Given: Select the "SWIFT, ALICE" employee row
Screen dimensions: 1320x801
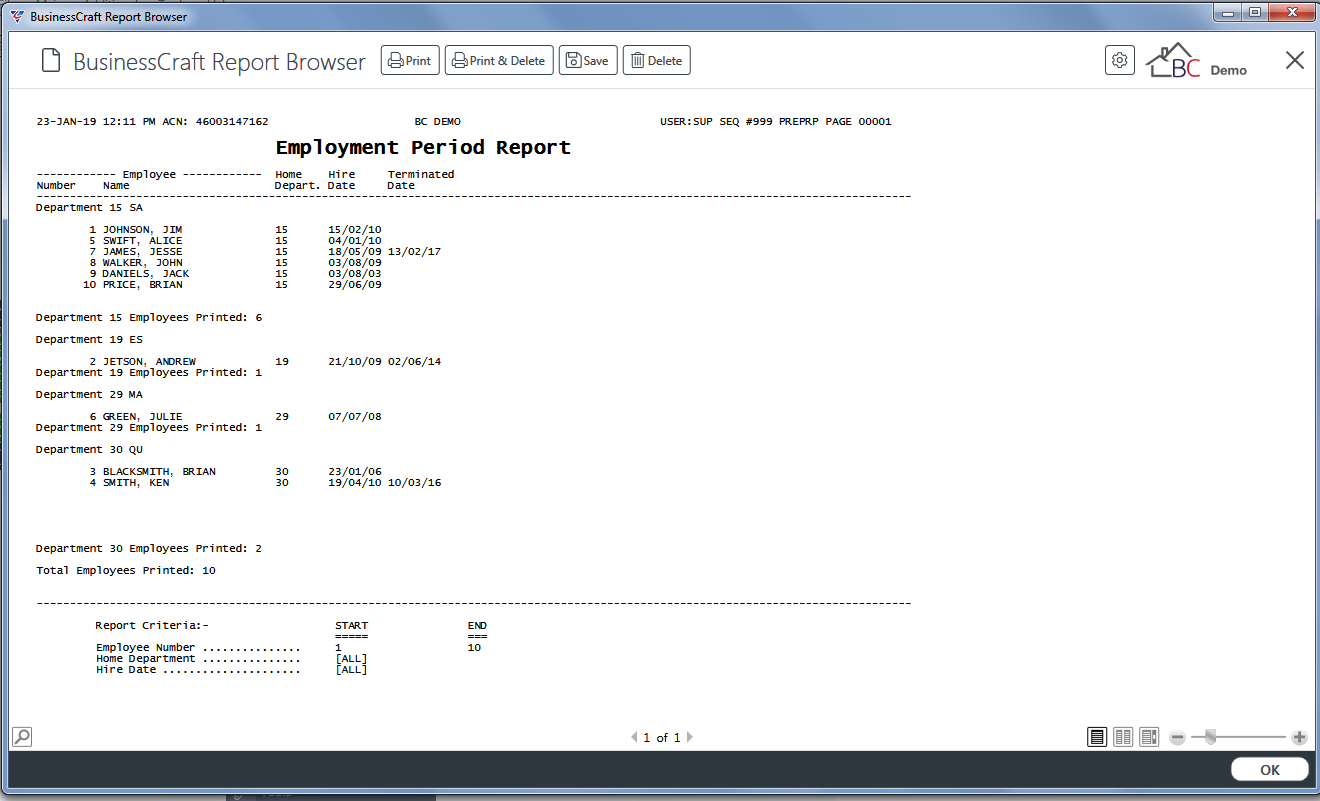Looking at the screenshot, I should click(x=235, y=241).
